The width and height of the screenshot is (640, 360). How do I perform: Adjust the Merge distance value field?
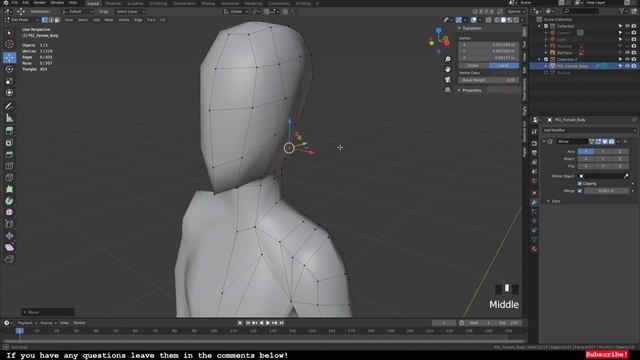click(x=606, y=191)
